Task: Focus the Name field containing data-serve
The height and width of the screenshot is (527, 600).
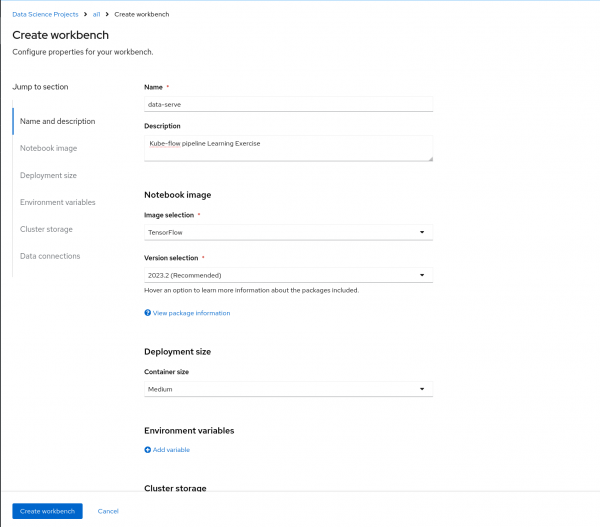Action: point(288,104)
